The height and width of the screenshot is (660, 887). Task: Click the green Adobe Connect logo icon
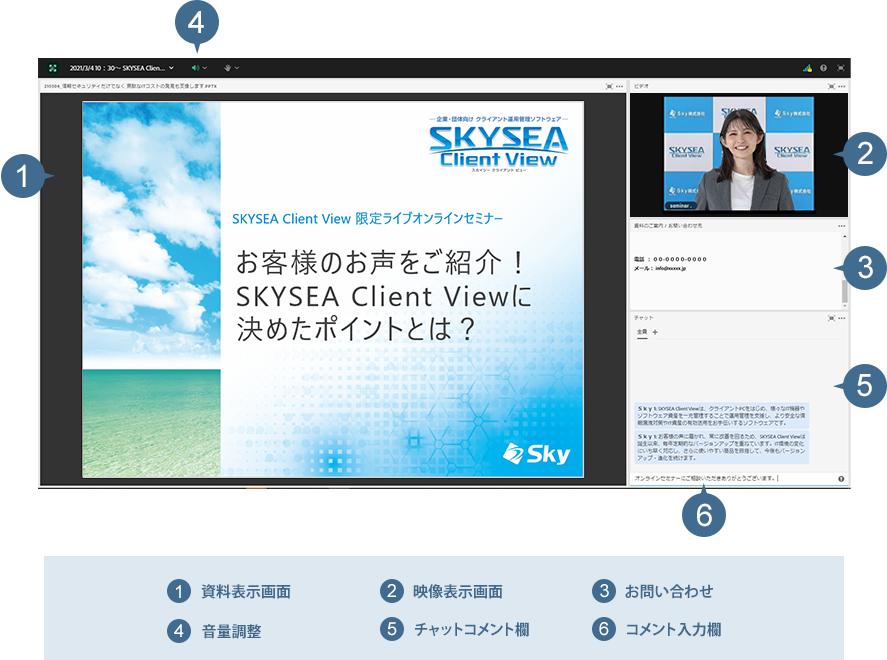[53, 68]
